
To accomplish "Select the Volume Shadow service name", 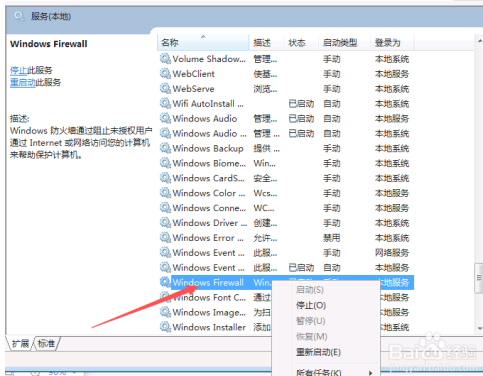I will (209, 59).
